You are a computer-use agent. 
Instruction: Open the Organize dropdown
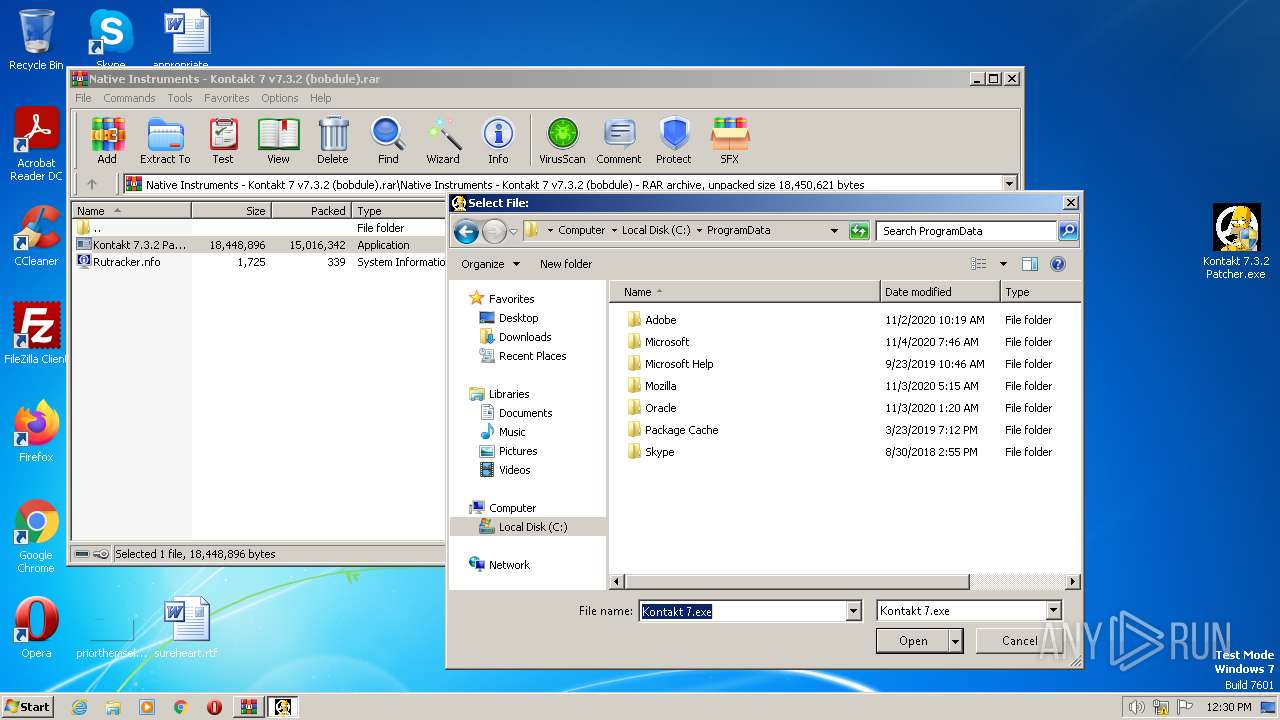coord(491,264)
